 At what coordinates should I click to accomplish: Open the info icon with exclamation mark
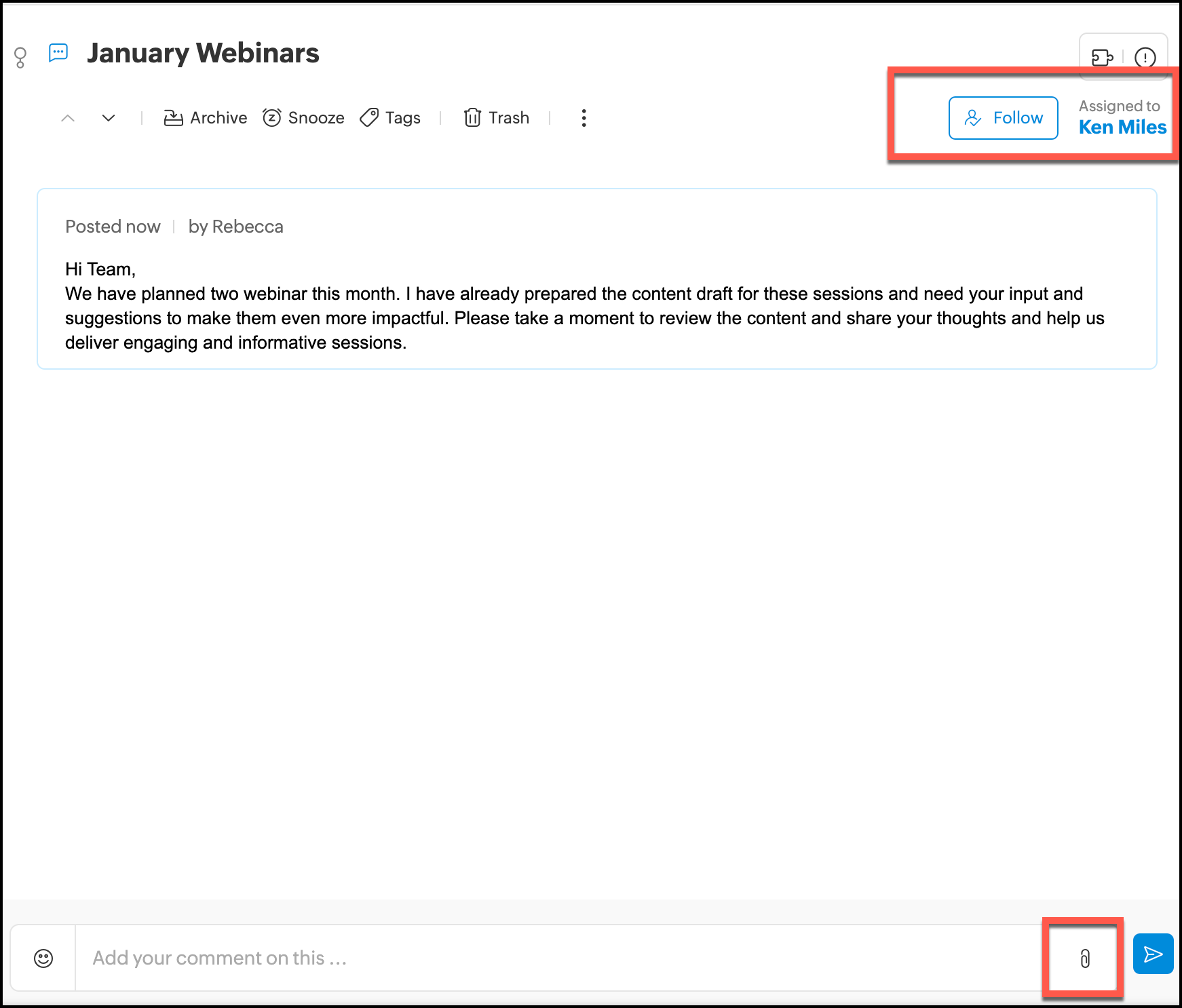1145,58
